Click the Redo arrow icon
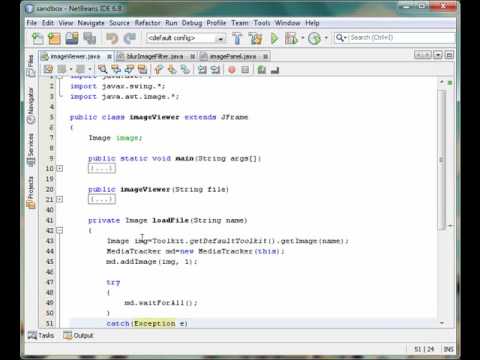Viewport: 480px width, 360px height. coord(129,38)
